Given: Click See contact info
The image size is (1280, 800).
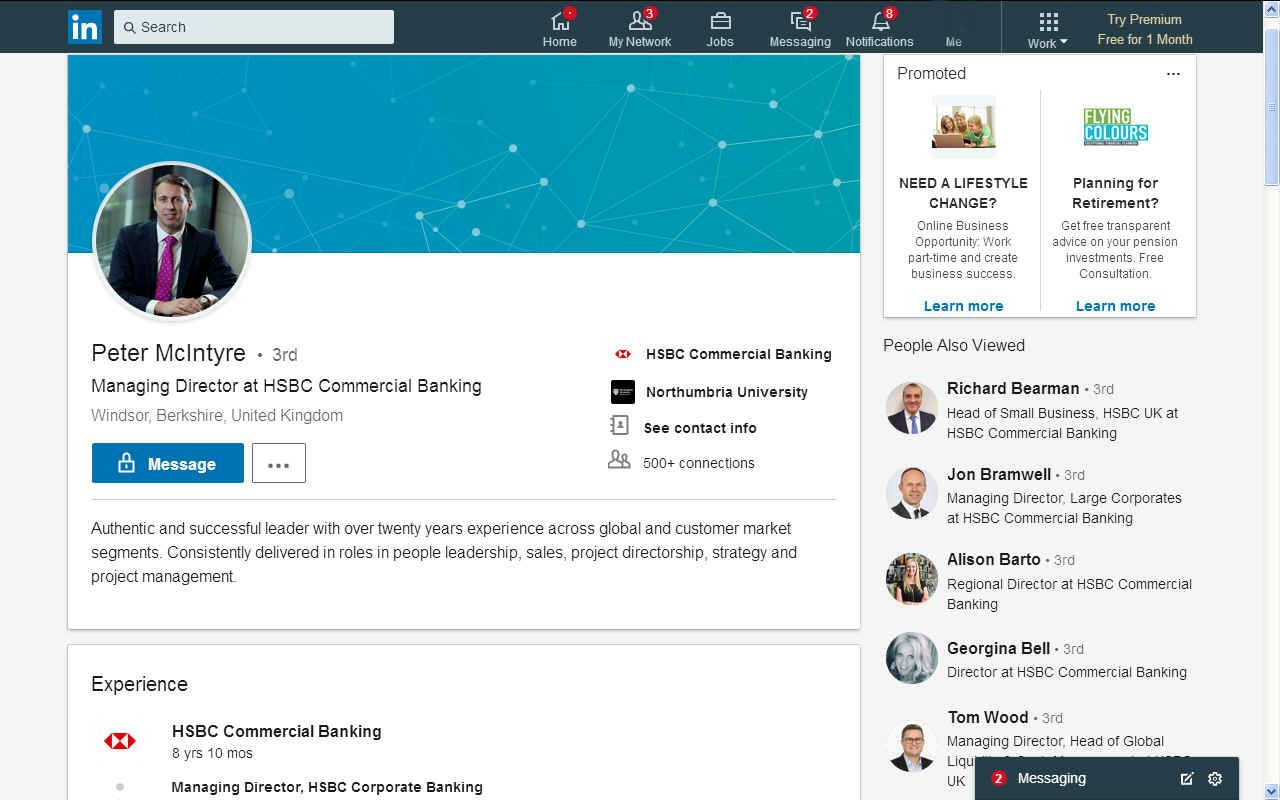Looking at the screenshot, I should coord(700,428).
